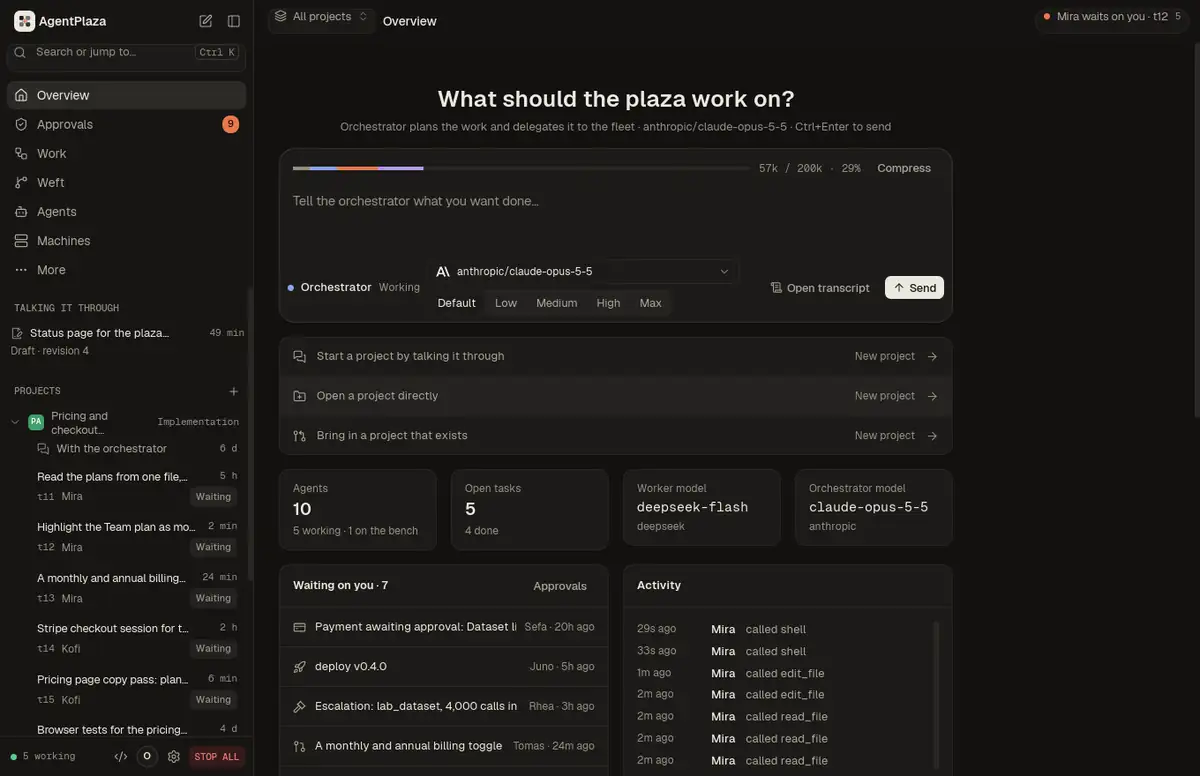Image resolution: width=1200 pixels, height=776 pixels.
Task: Toggle the sidebar panel layout icon
Action: (x=234, y=21)
